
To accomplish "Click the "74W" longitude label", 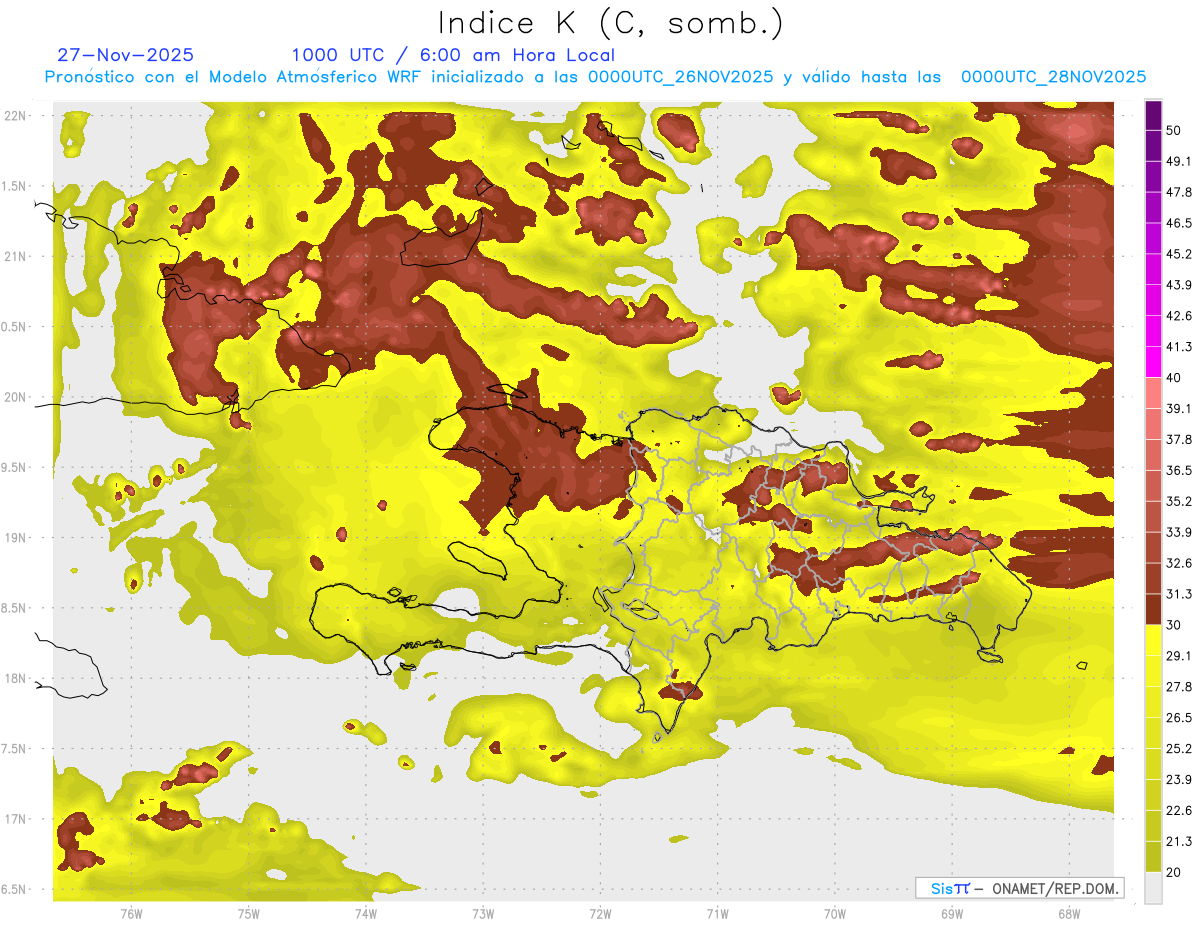I will click(x=366, y=913).
